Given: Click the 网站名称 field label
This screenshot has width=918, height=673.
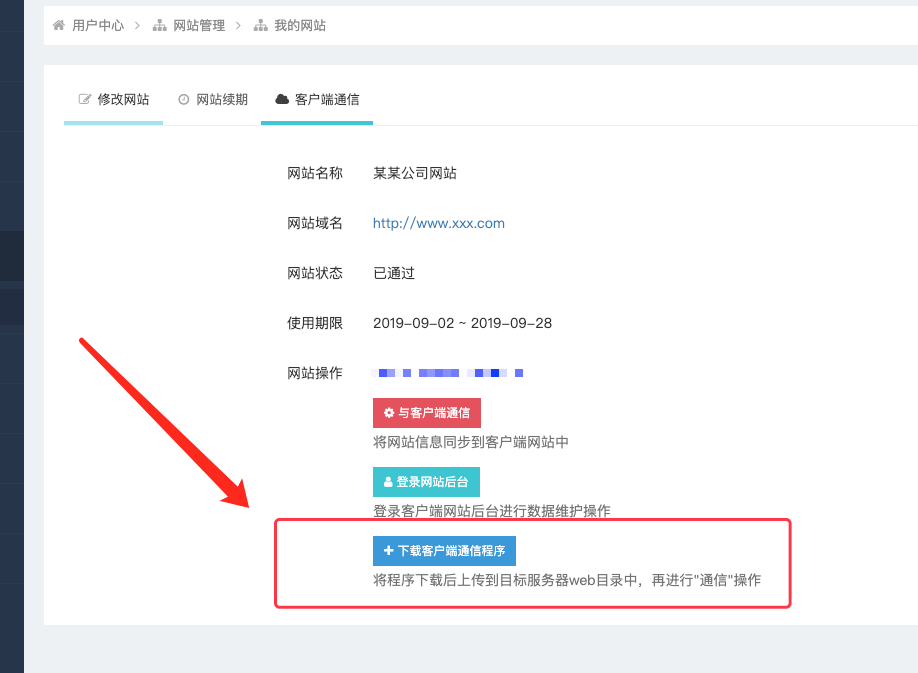Looking at the screenshot, I should tap(315, 173).
